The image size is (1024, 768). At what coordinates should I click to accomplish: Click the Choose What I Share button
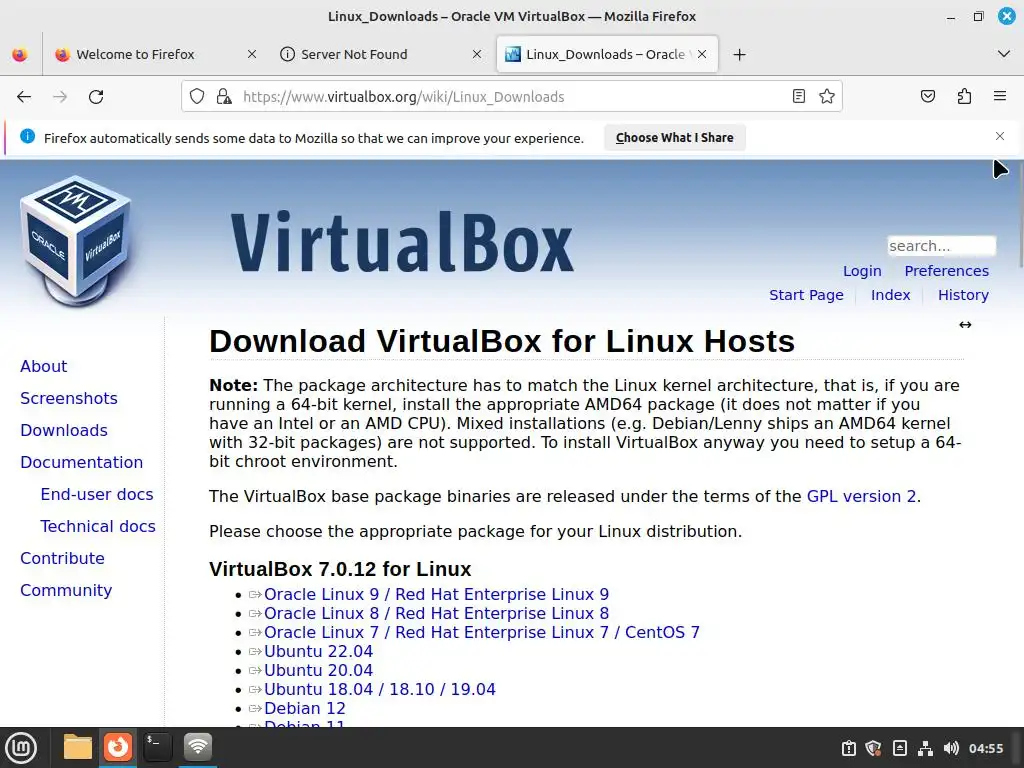coord(675,138)
